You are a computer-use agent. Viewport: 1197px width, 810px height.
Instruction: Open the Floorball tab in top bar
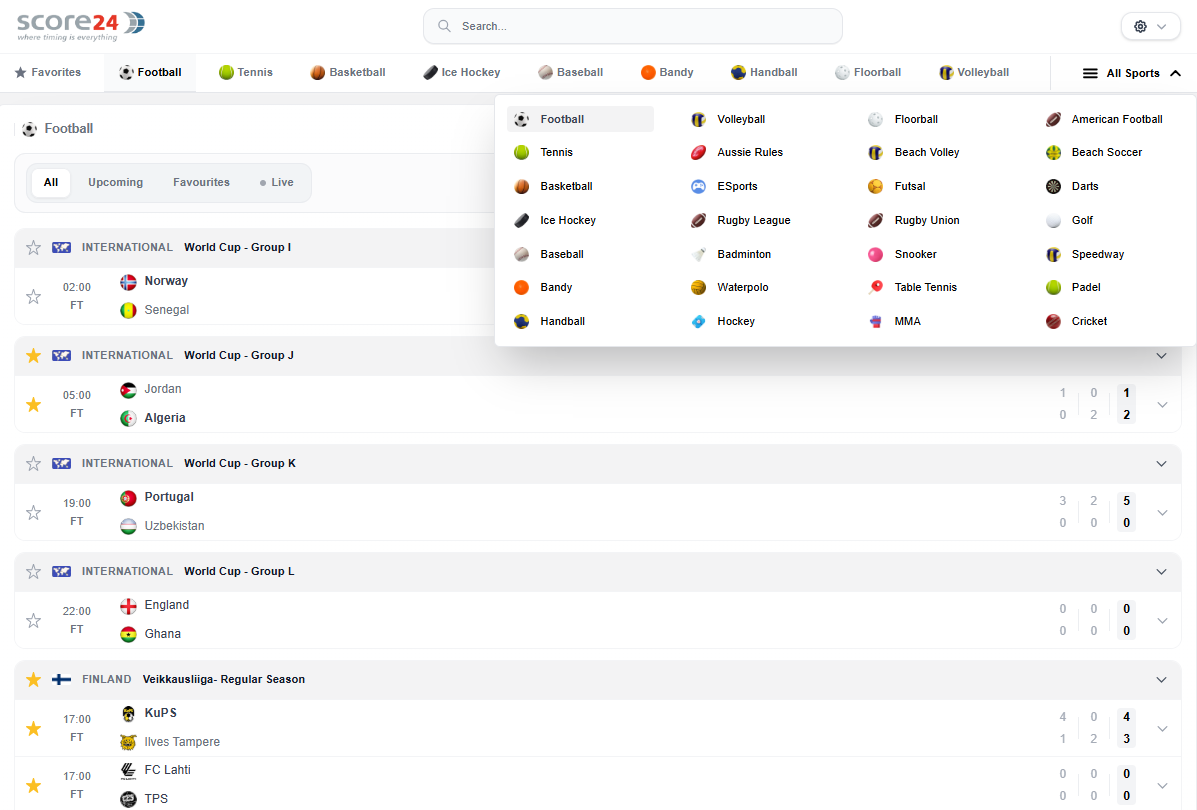click(868, 73)
